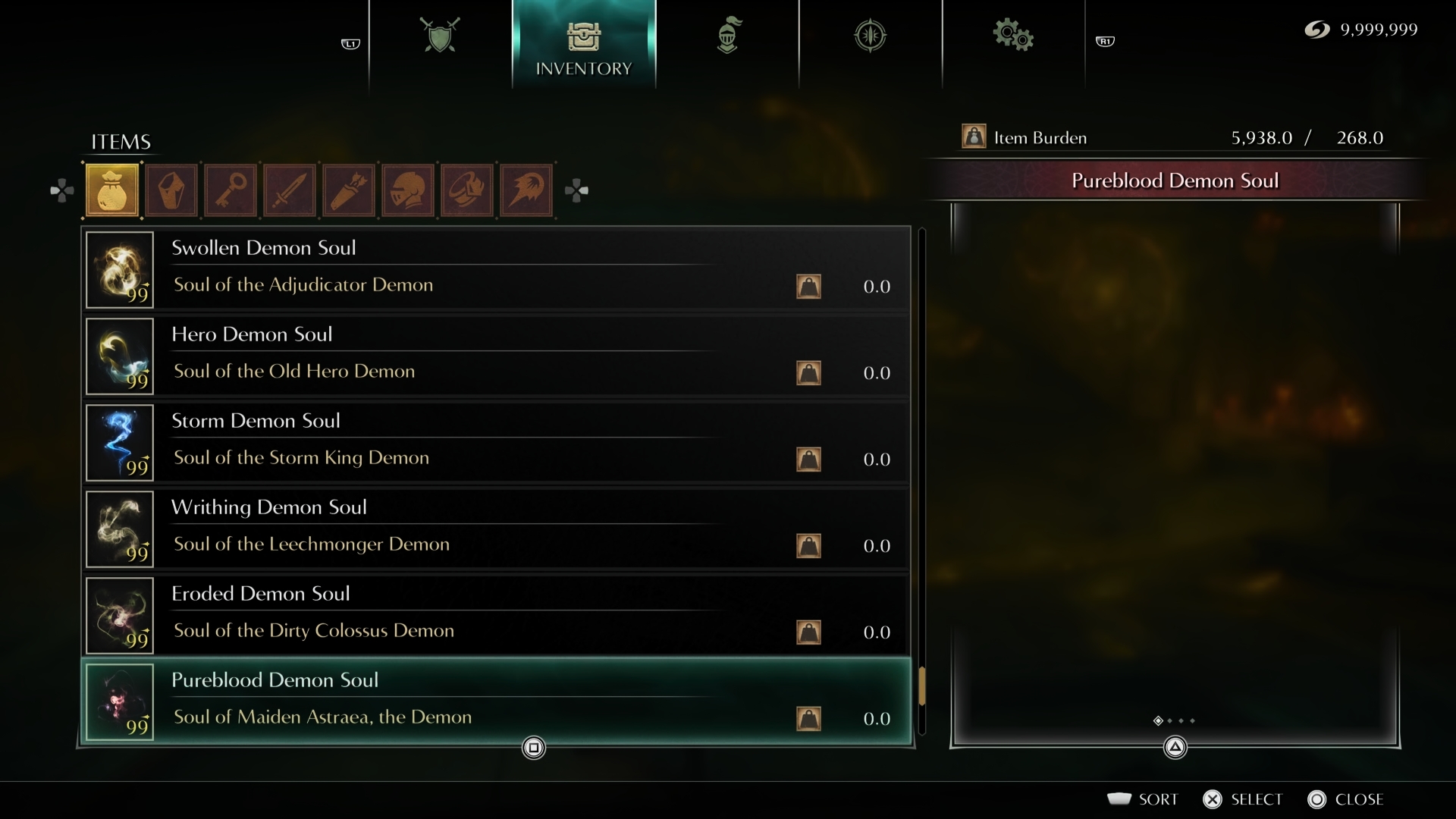The image size is (1456, 819).
Task: Click the item list scrollbar thumb
Action: (922, 686)
